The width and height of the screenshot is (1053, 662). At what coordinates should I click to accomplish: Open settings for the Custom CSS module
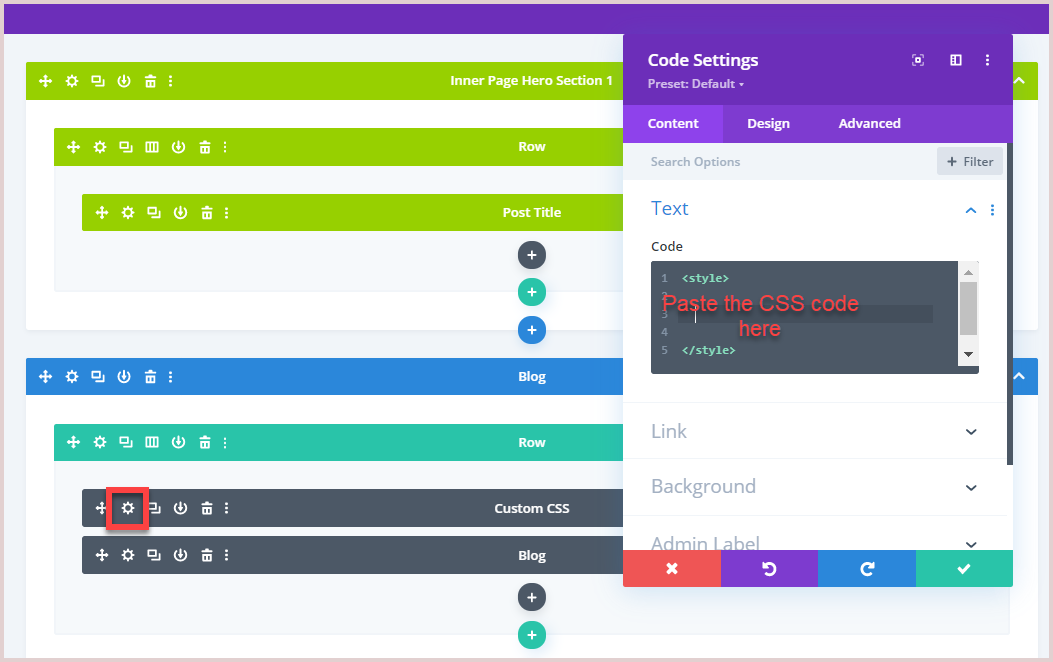[x=127, y=508]
